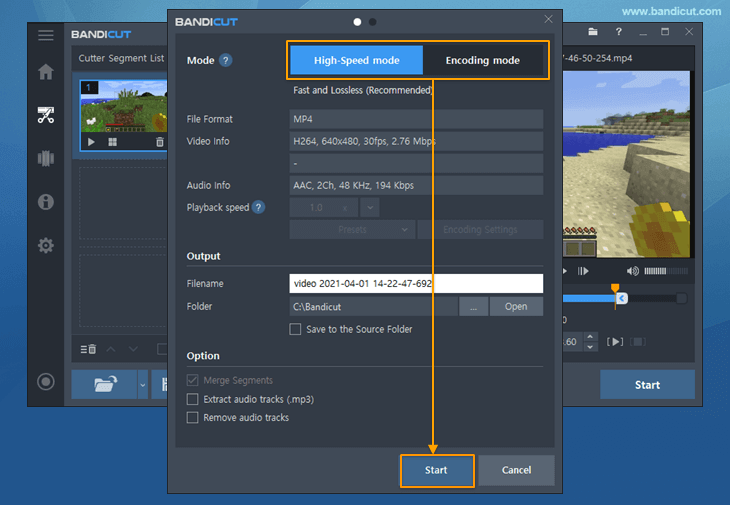This screenshot has height=505, width=730.
Task: Browse output folder with the ... button
Action: 473,307
